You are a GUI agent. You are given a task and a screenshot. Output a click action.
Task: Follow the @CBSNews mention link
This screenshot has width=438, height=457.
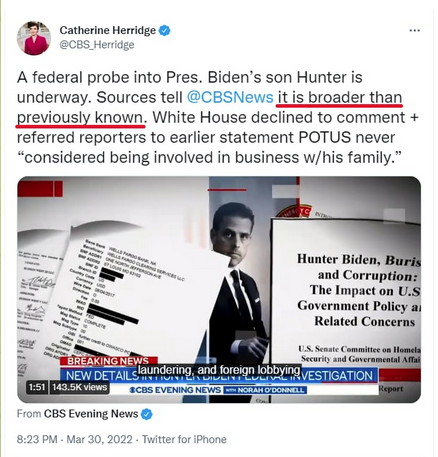[x=230, y=97]
